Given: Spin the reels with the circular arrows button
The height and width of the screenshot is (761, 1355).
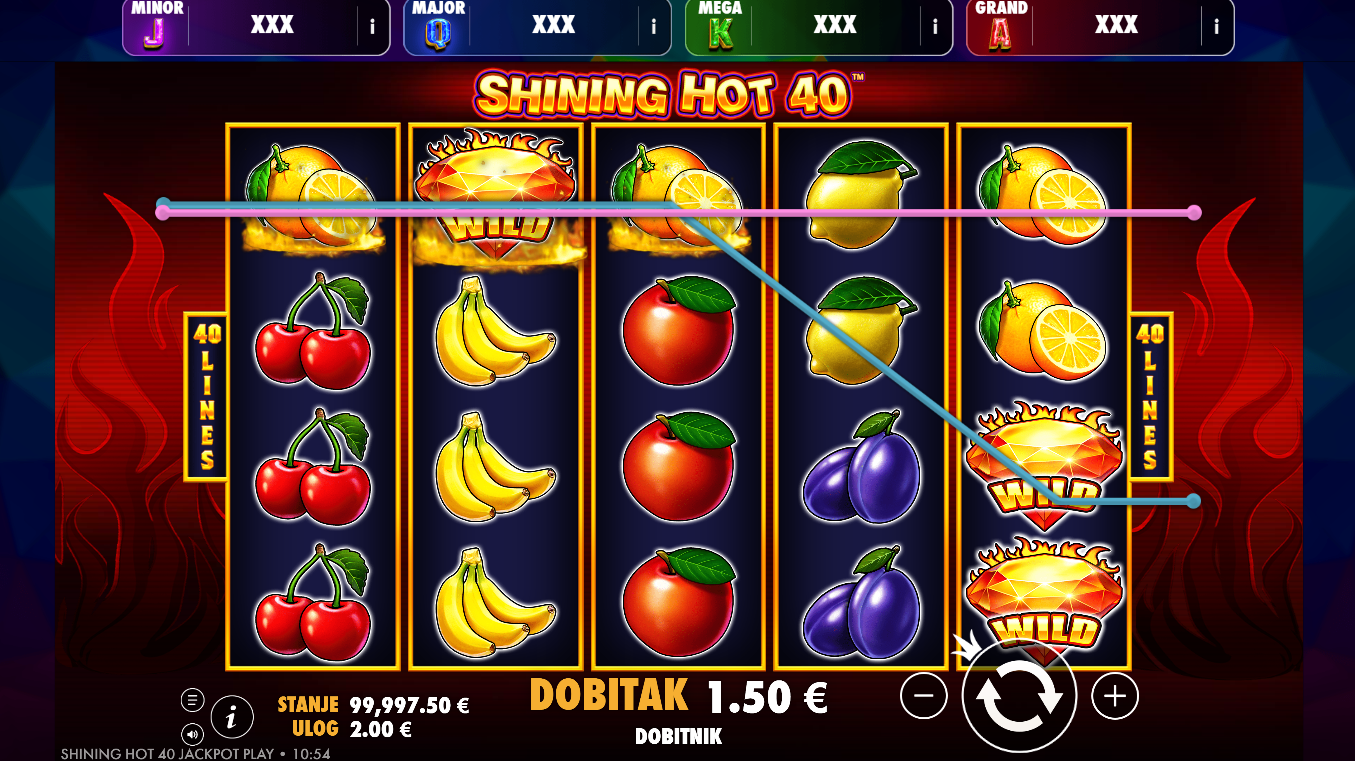Looking at the screenshot, I should click(x=1019, y=696).
